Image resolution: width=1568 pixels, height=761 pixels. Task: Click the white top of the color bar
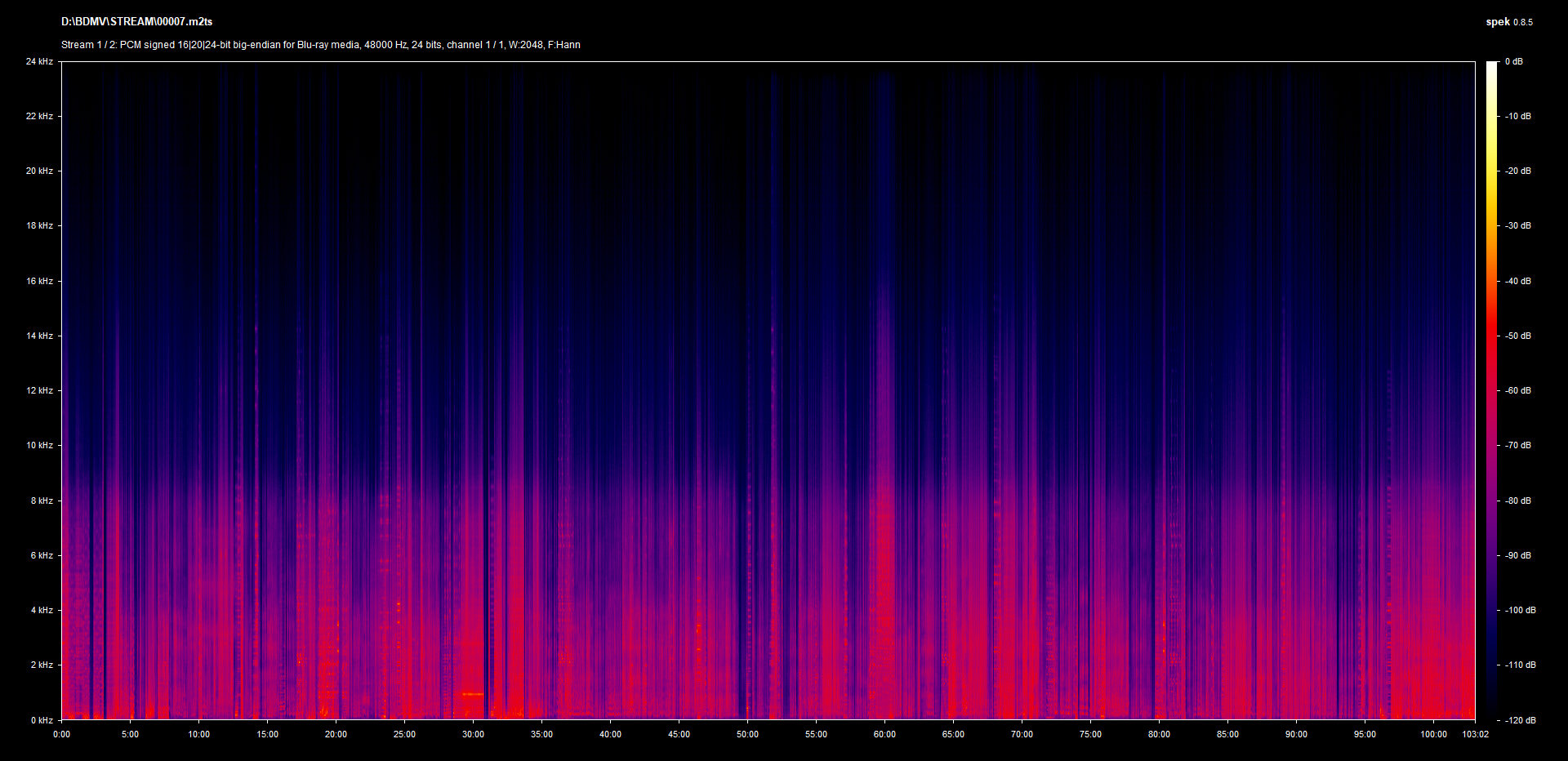click(1491, 67)
